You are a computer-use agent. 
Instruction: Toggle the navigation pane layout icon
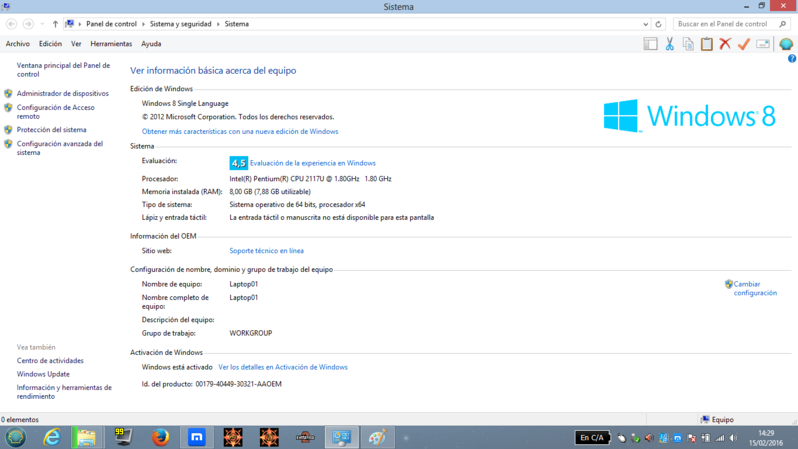click(650, 44)
